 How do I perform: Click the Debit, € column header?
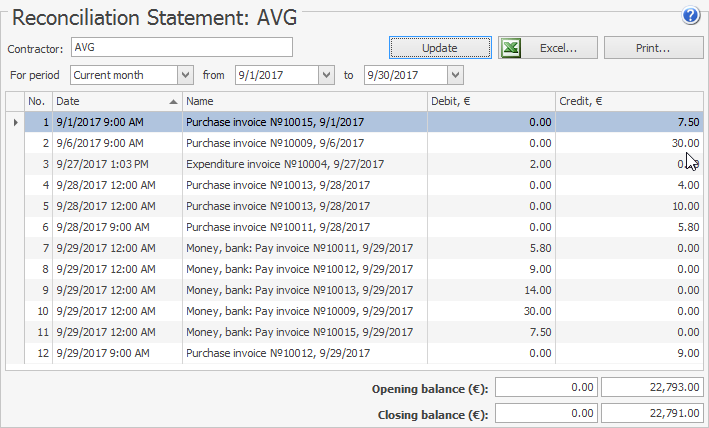pyautogui.click(x=490, y=101)
